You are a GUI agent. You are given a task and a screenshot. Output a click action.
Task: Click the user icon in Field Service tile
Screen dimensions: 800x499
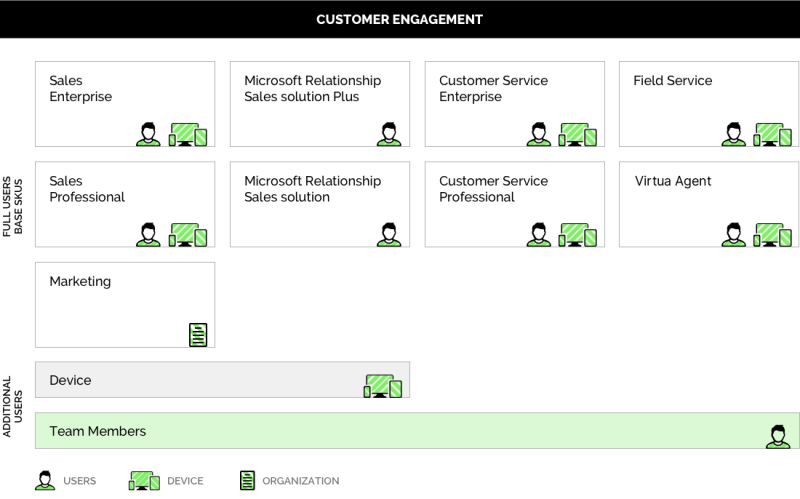pyautogui.click(x=733, y=134)
